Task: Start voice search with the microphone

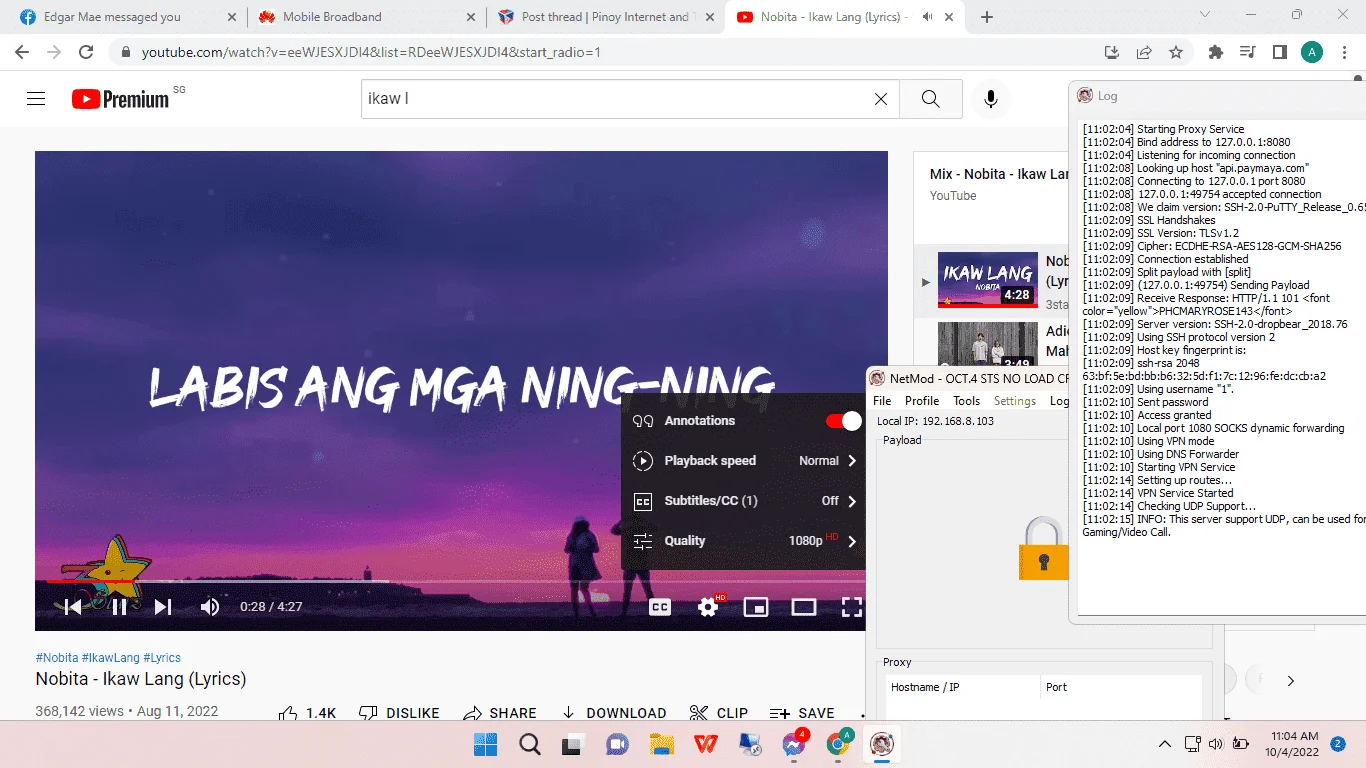Action: pos(991,99)
